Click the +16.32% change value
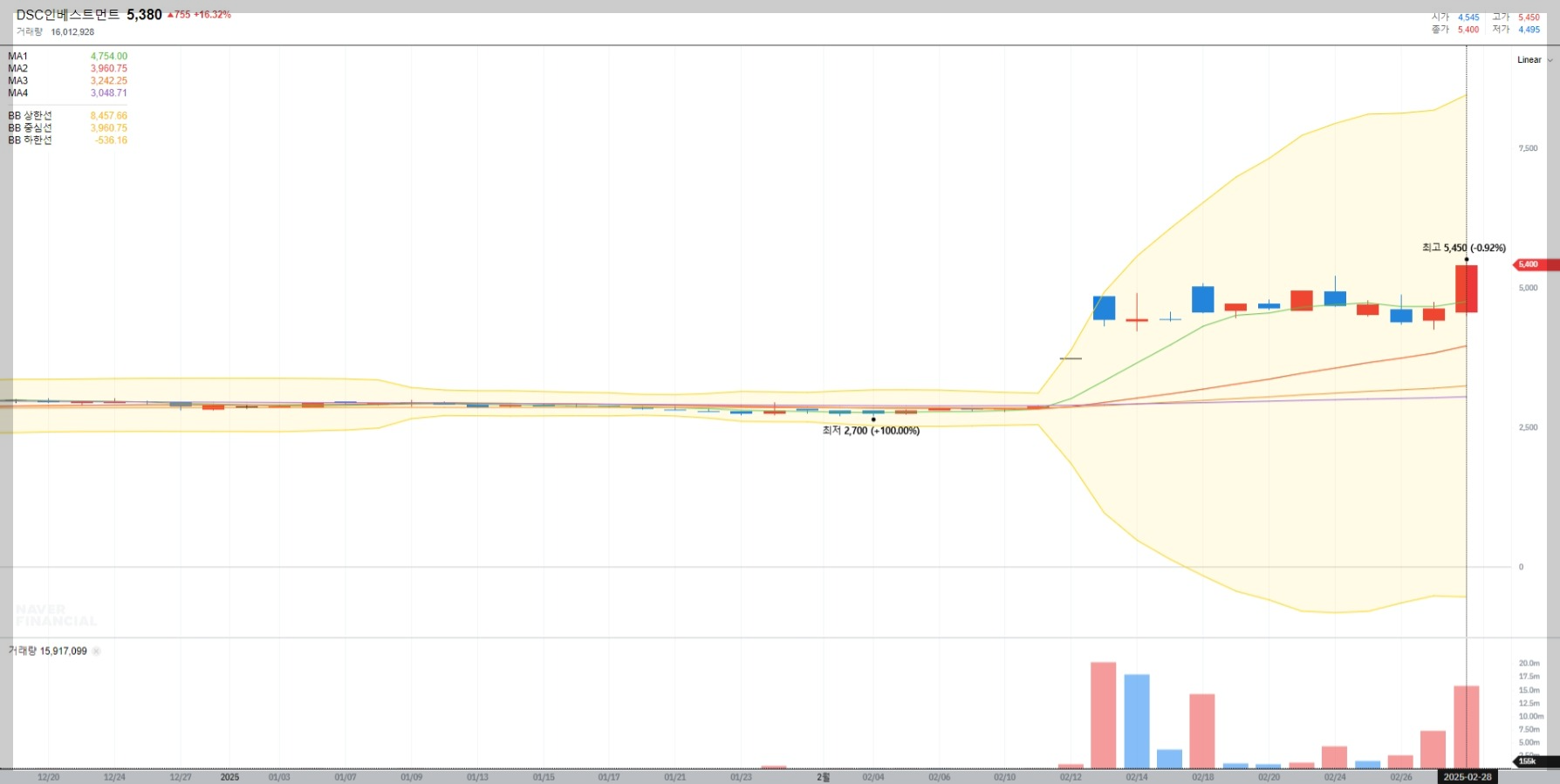 point(212,15)
